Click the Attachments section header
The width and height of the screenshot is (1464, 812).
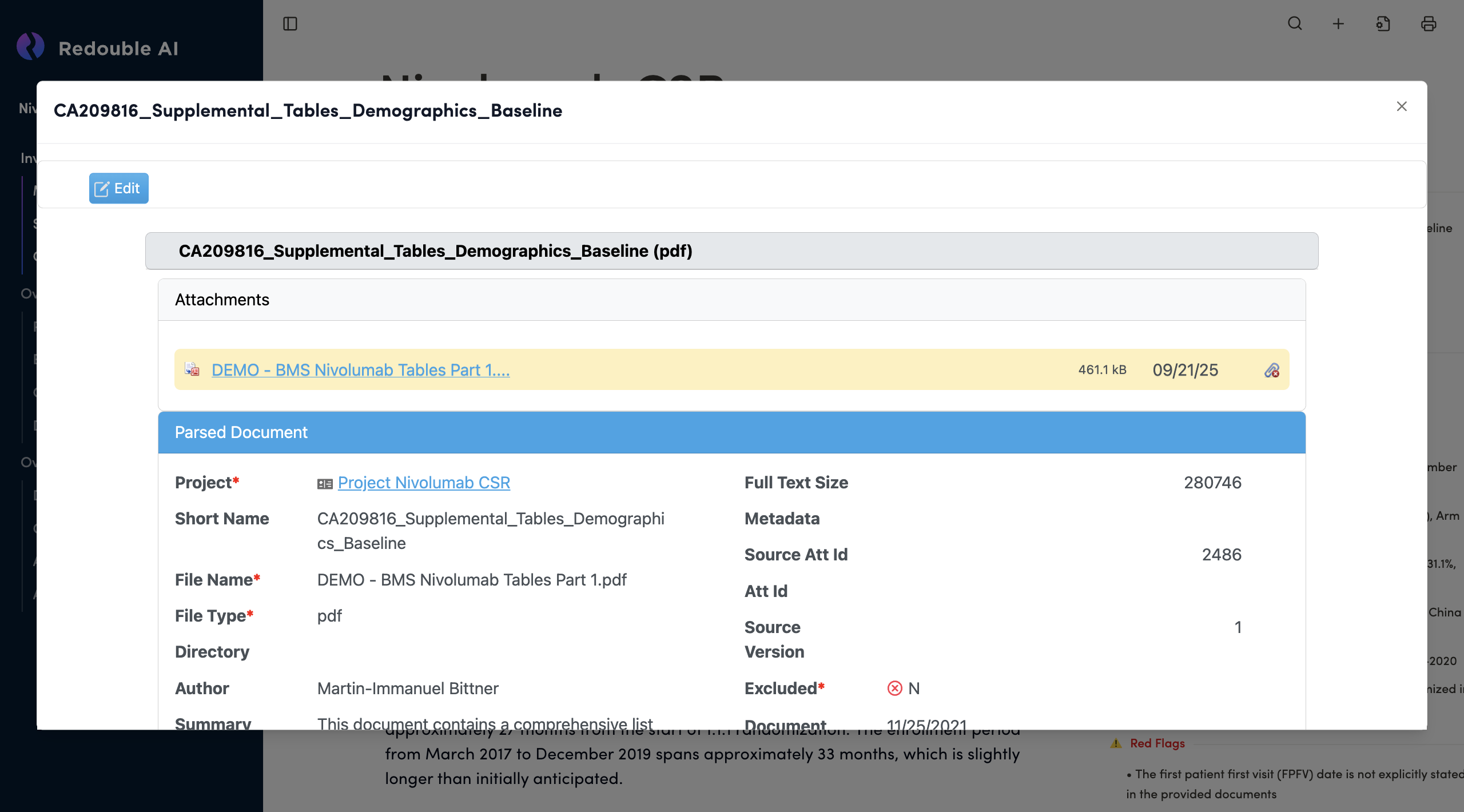(731, 300)
